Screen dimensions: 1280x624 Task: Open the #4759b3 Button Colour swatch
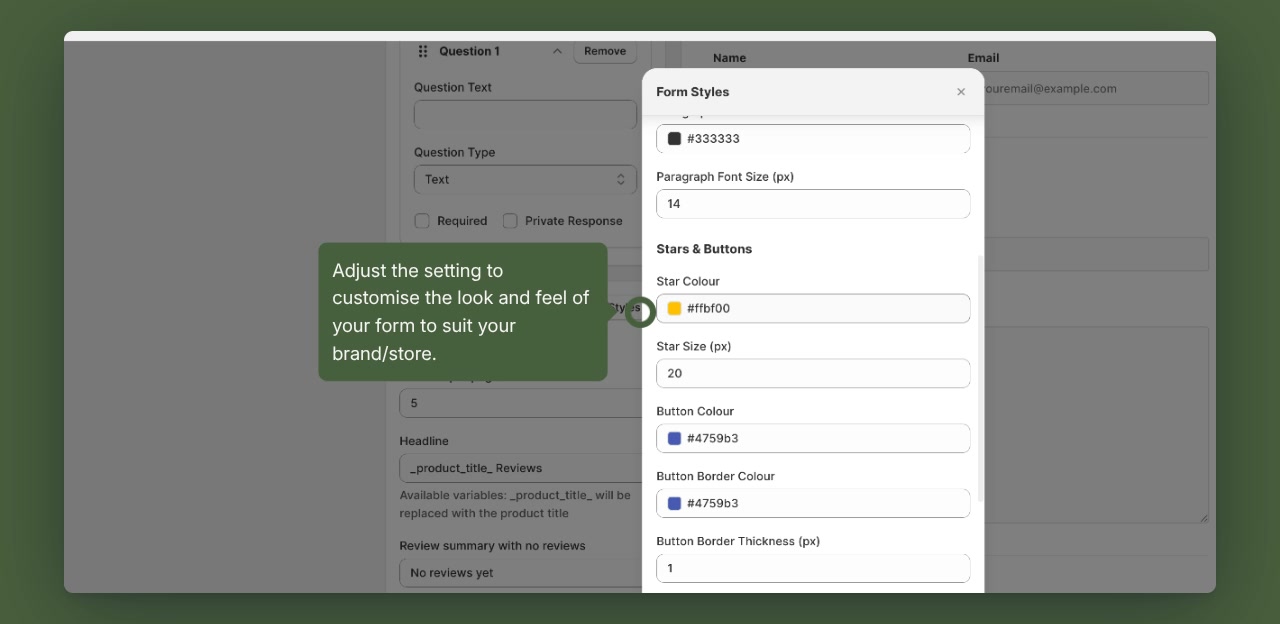click(x=675, y=438)
